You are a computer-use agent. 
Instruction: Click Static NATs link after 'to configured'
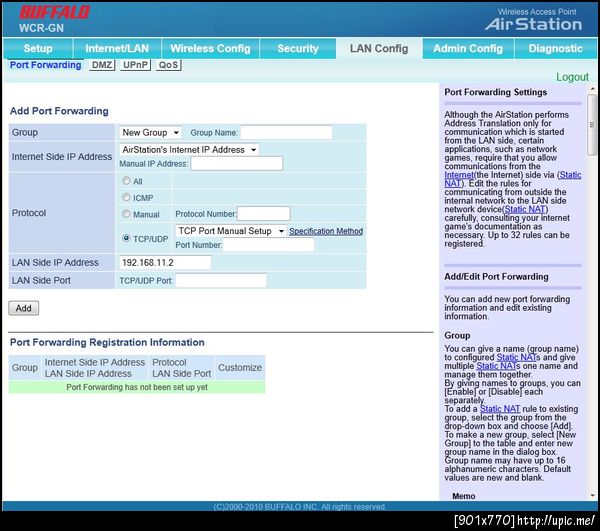click(518, 357)
